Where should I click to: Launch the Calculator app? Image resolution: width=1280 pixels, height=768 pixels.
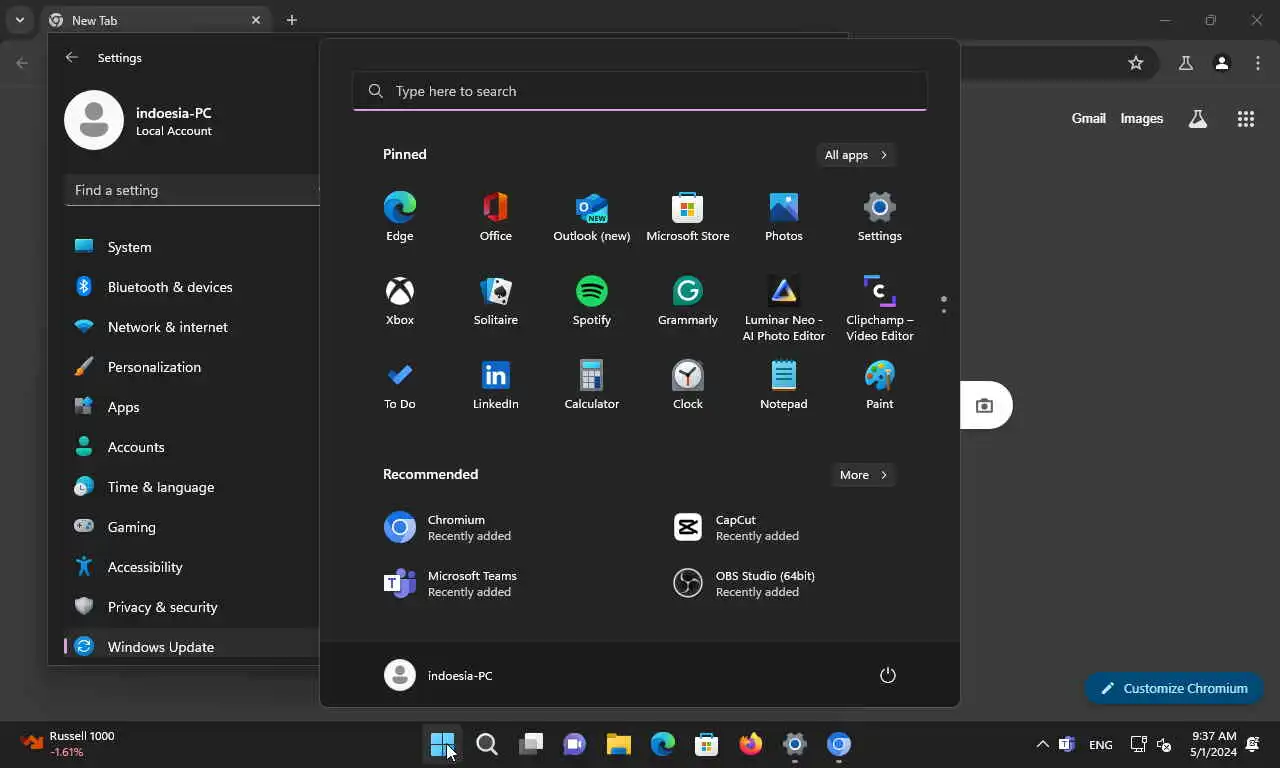tap(591, 385)
